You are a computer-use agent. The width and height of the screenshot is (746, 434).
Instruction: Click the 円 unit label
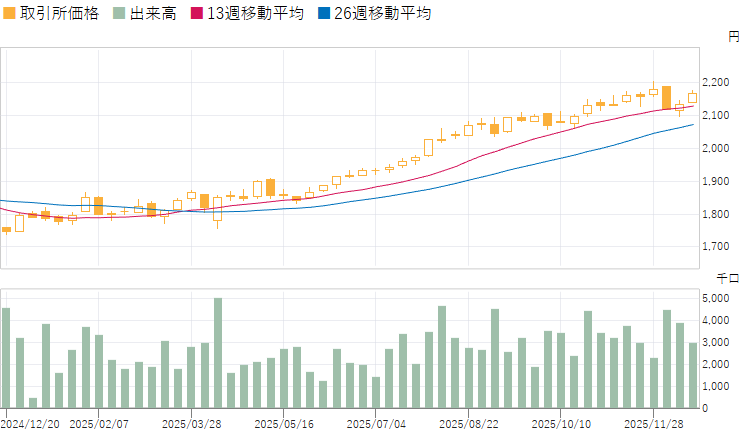[734, 37]
